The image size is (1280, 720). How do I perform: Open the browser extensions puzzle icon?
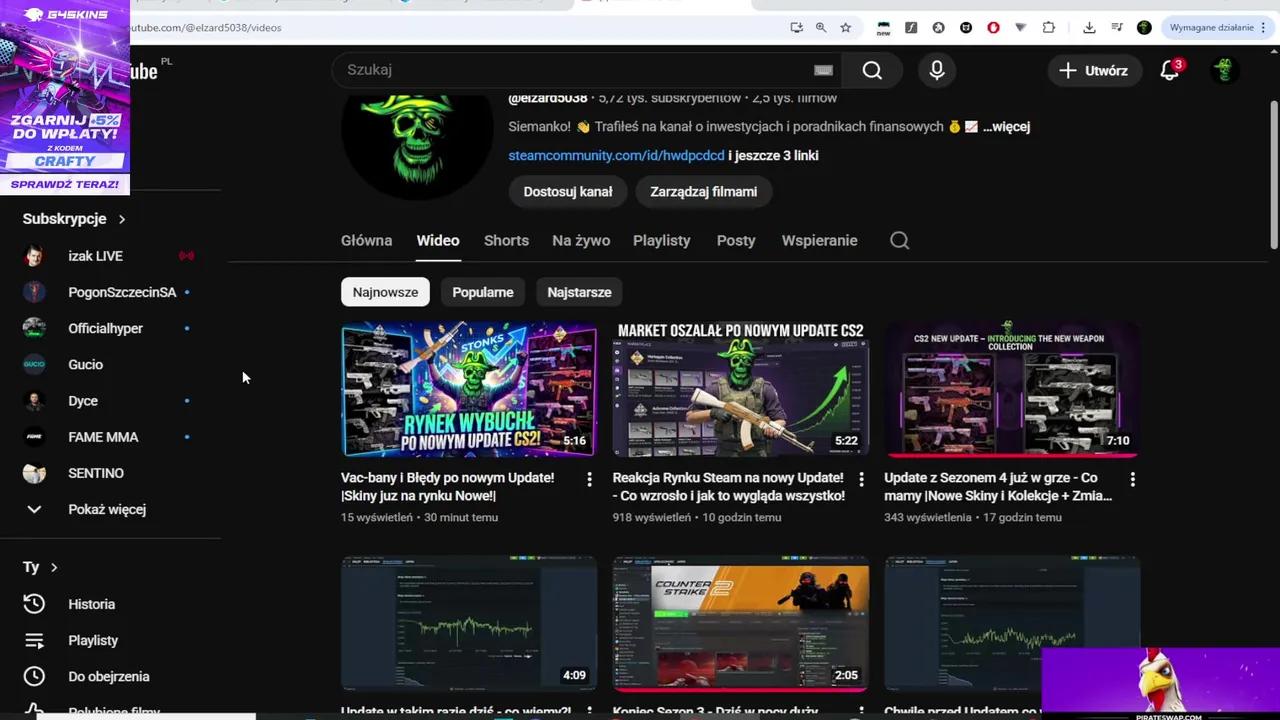[x=1049, y=28]
